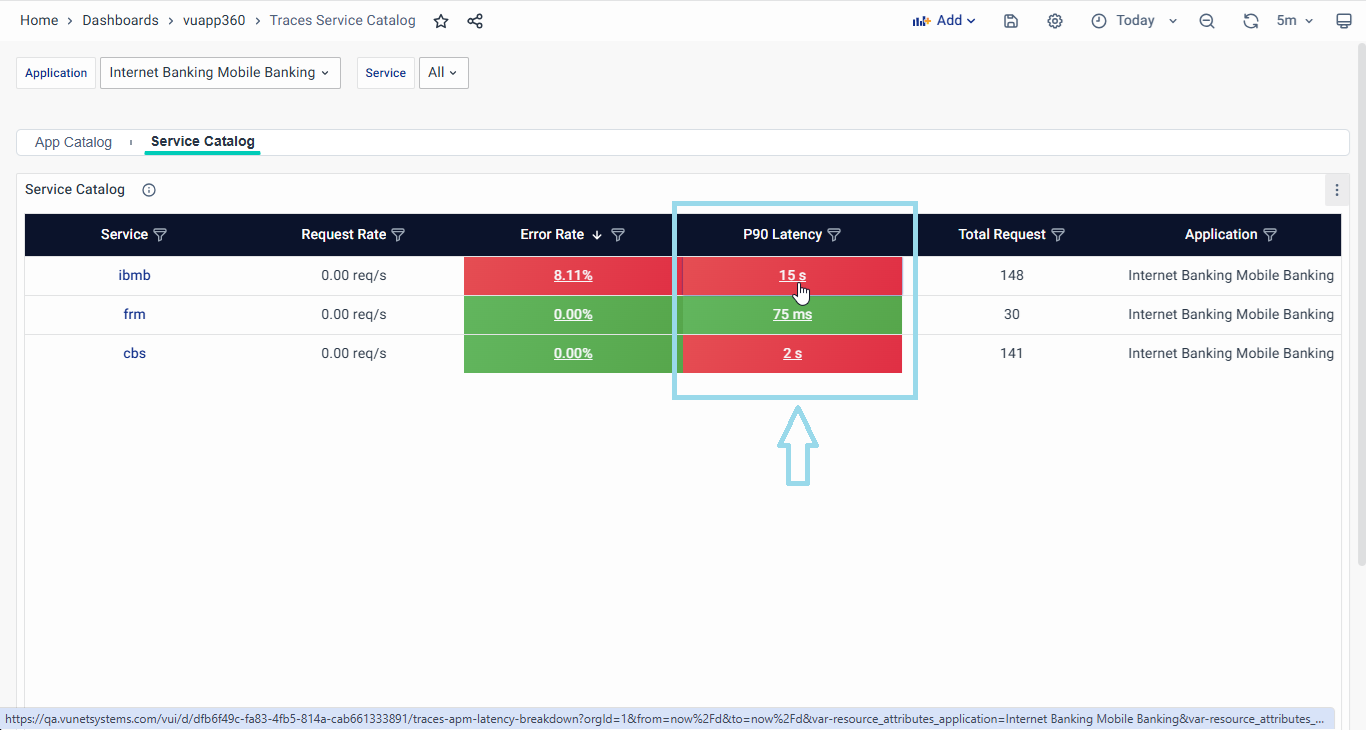Expand the Service All dropdown
Image resolution: width=1366 pixels, height=730 pixels.
click(443, 73)
